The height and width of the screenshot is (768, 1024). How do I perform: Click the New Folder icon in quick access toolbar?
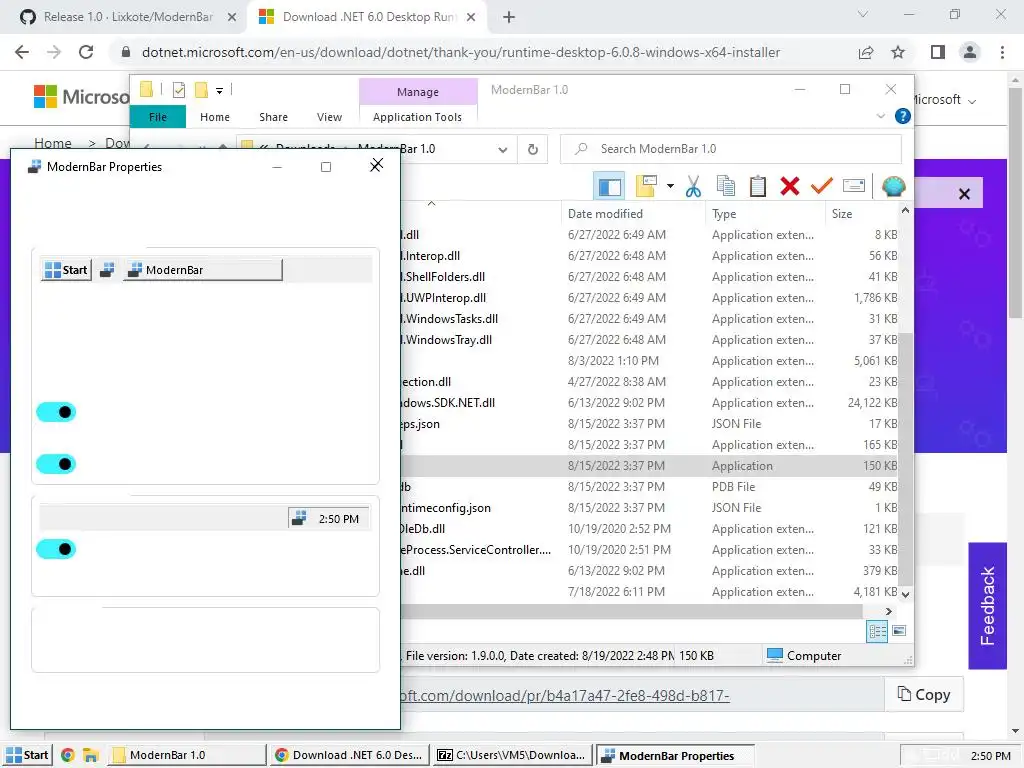click(x=201, y=90)
